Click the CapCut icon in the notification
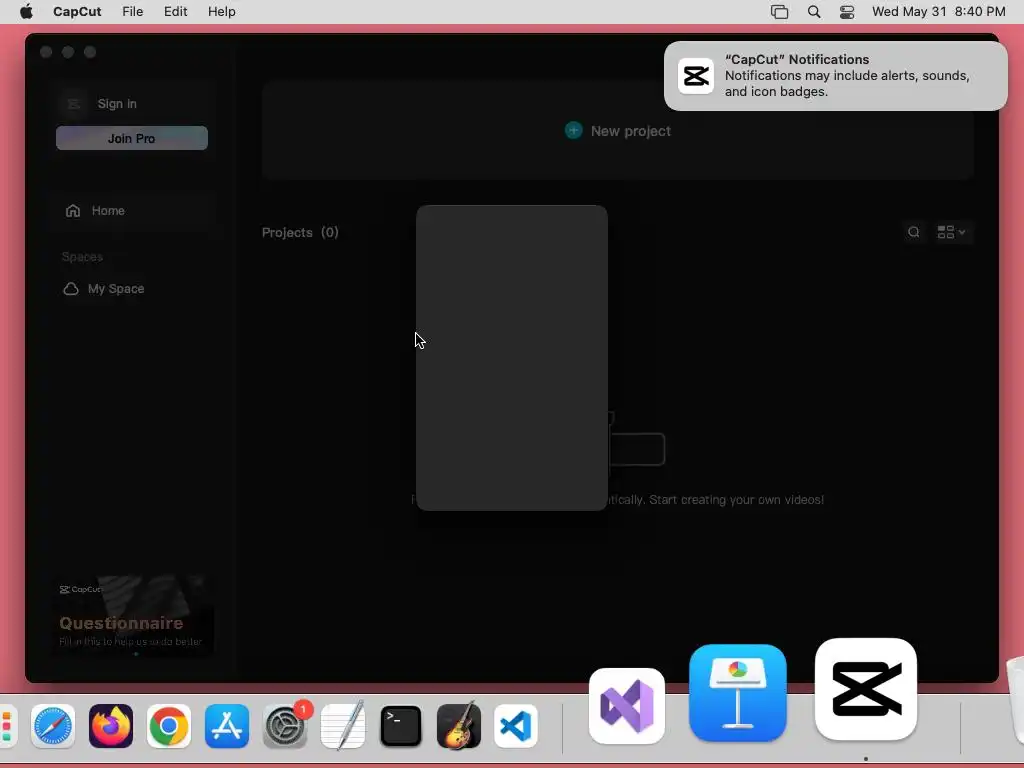 [x=696, y=76]
